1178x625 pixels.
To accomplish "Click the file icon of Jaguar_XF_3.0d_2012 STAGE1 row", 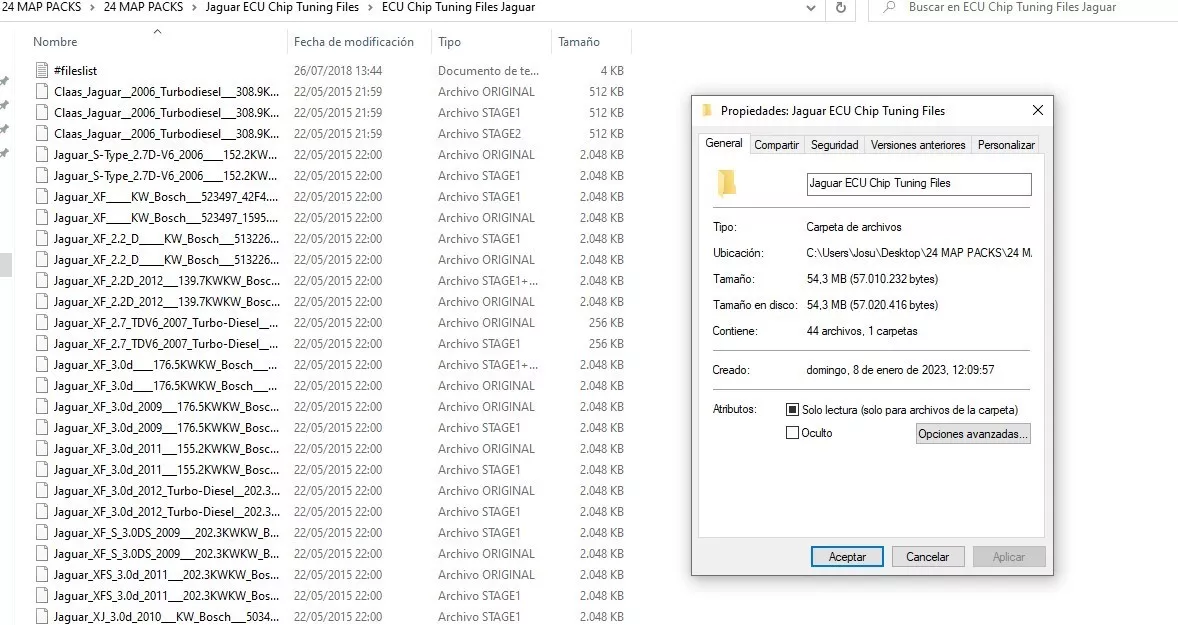I will click(42, 512).
